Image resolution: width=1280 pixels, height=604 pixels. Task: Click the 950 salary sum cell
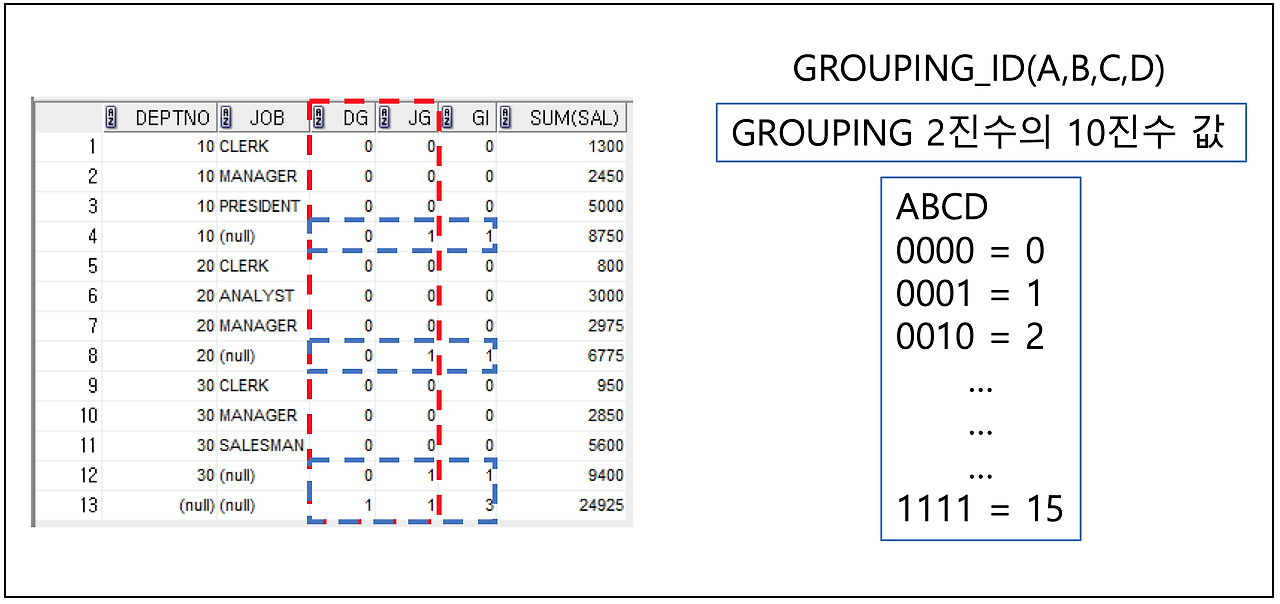(610, 386)
